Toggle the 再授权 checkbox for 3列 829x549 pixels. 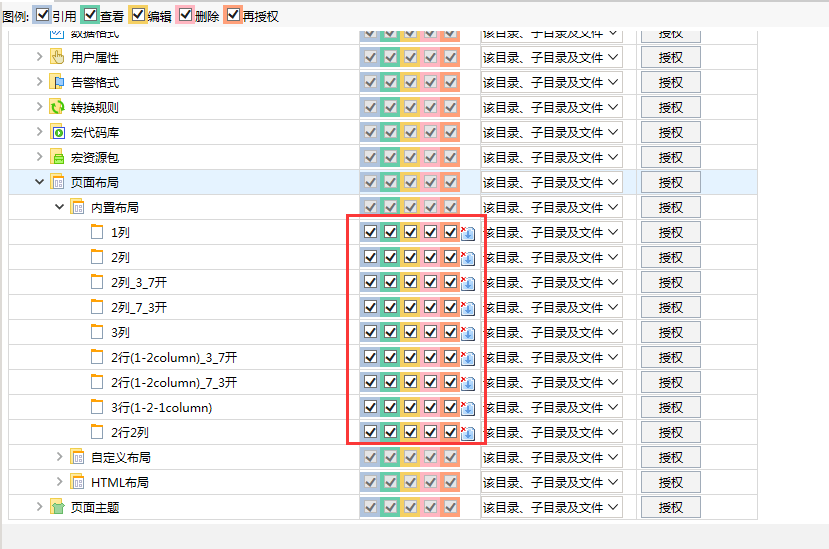pos(450,332)
